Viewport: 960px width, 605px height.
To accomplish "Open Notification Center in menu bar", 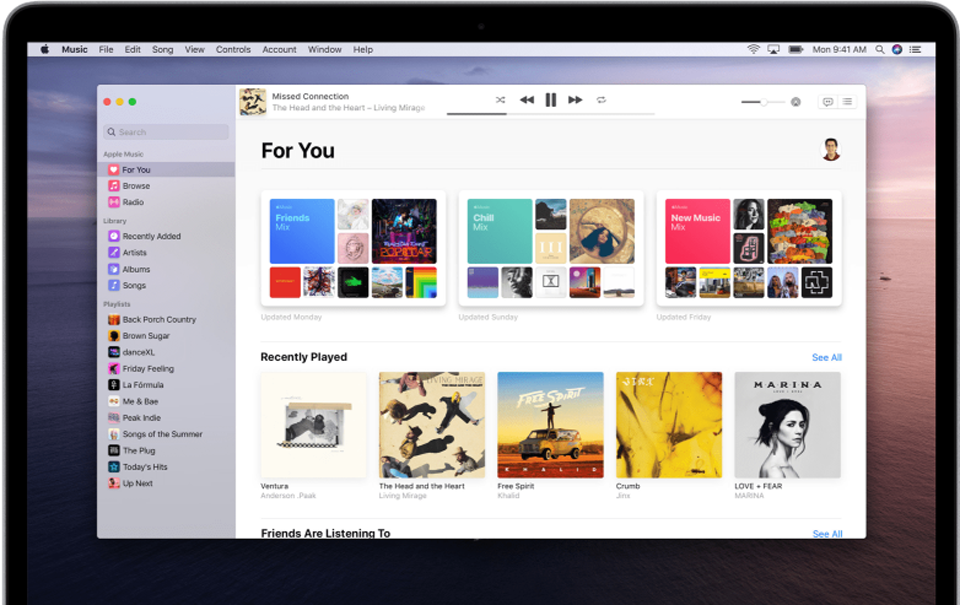I will coord(915,50).
